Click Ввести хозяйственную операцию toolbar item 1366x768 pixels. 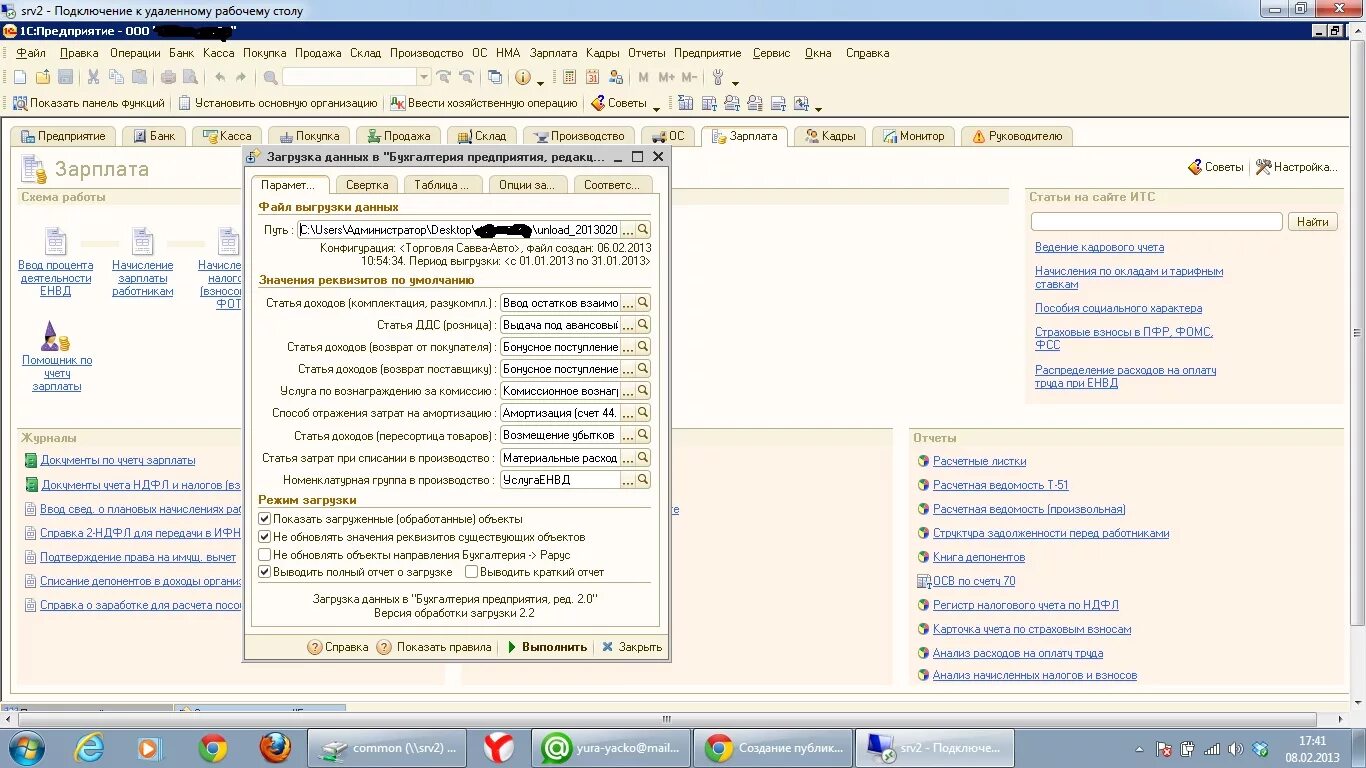[484, 103]
